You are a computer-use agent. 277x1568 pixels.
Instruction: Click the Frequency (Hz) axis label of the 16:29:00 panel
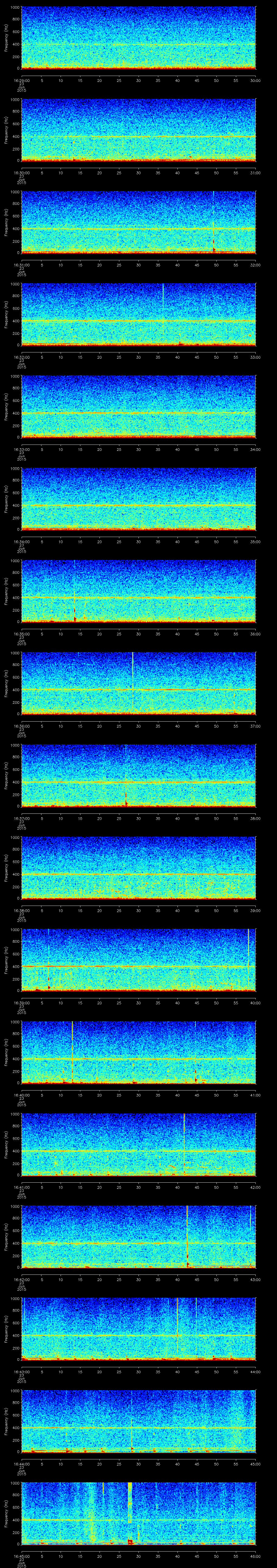click(6, 38)
